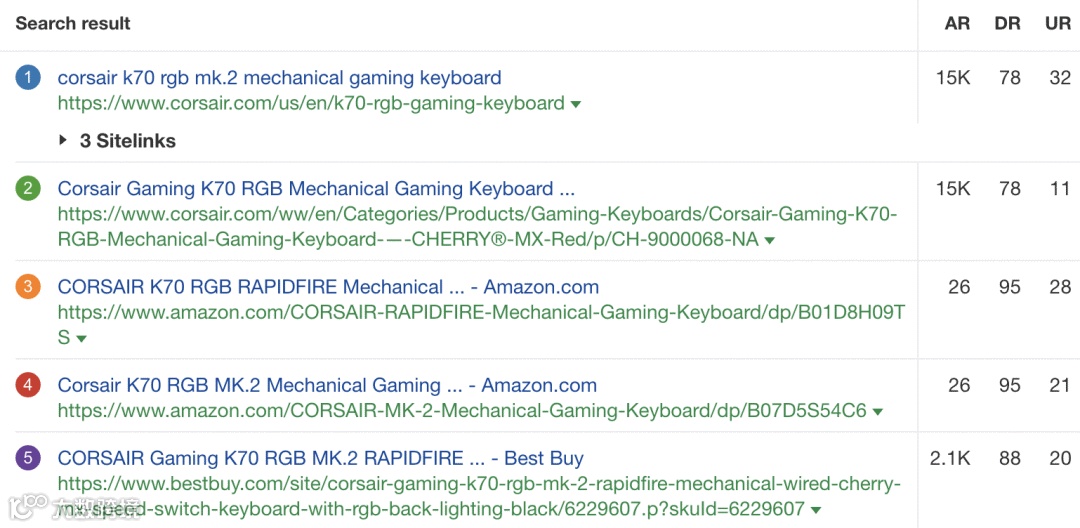Click AR value 15K in result 1 row

point(953,78)
